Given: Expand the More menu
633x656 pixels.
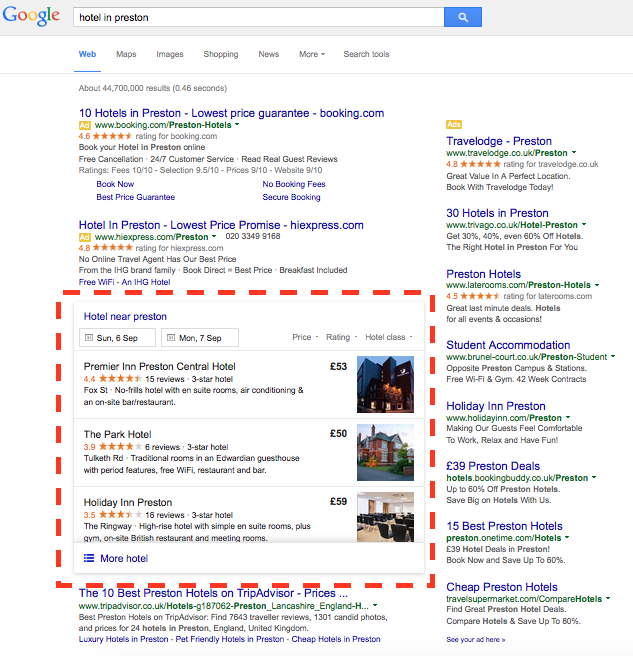Looking at the screenshot, I should (x=312, y=54).
